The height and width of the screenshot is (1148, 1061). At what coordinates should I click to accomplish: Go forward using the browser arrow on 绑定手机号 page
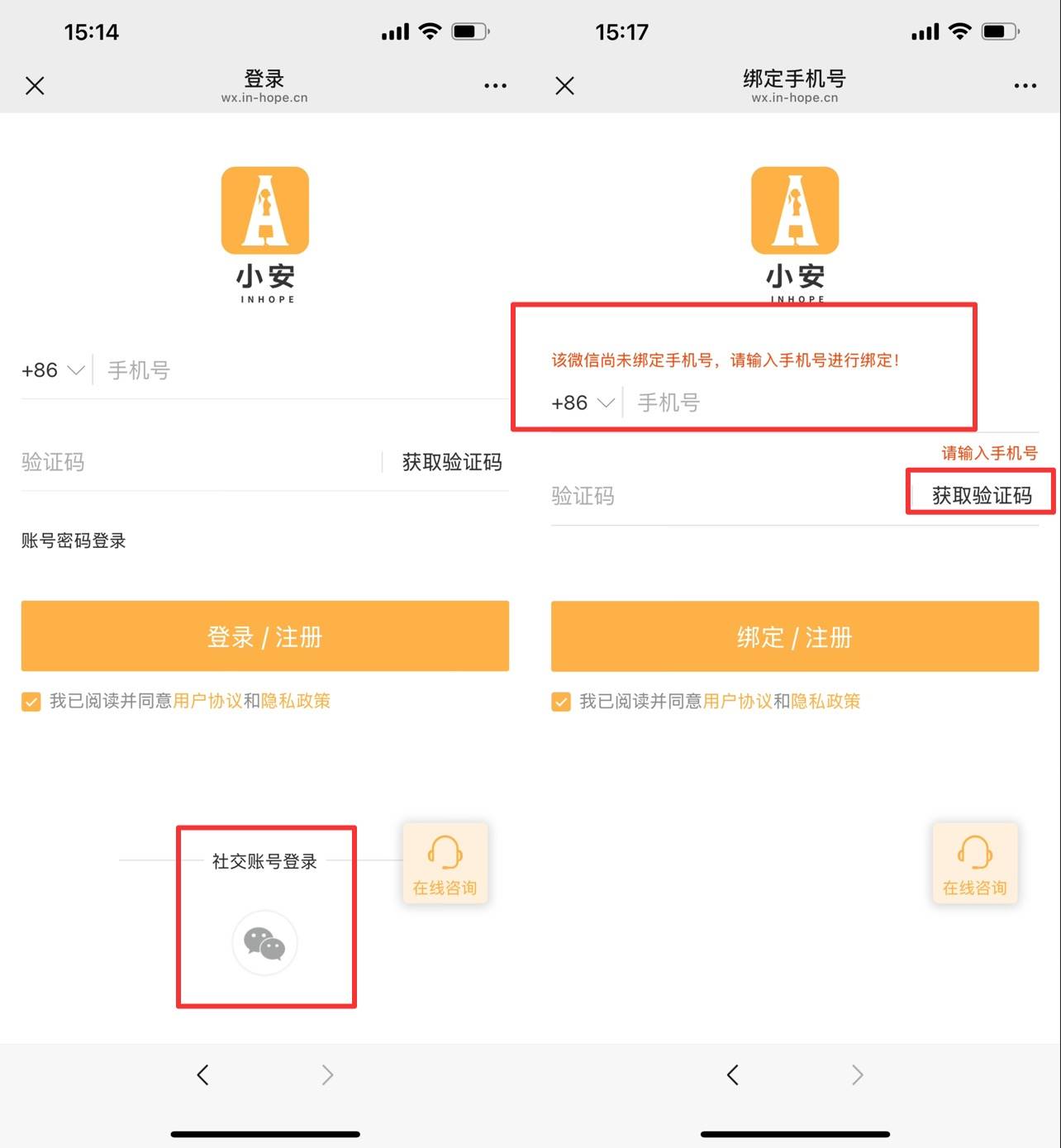857,1074
